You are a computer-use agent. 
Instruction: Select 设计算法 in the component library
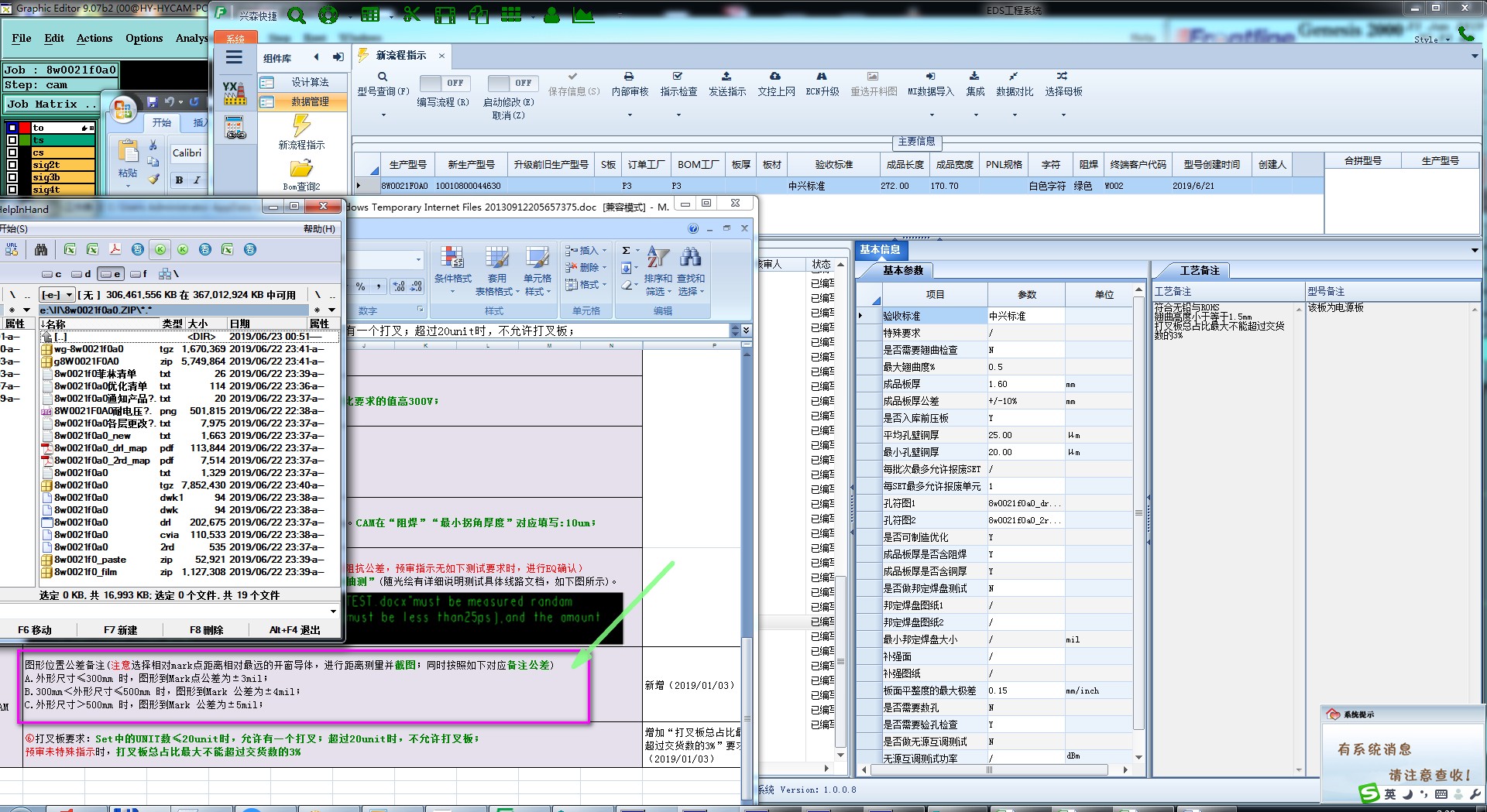[302, 82]
